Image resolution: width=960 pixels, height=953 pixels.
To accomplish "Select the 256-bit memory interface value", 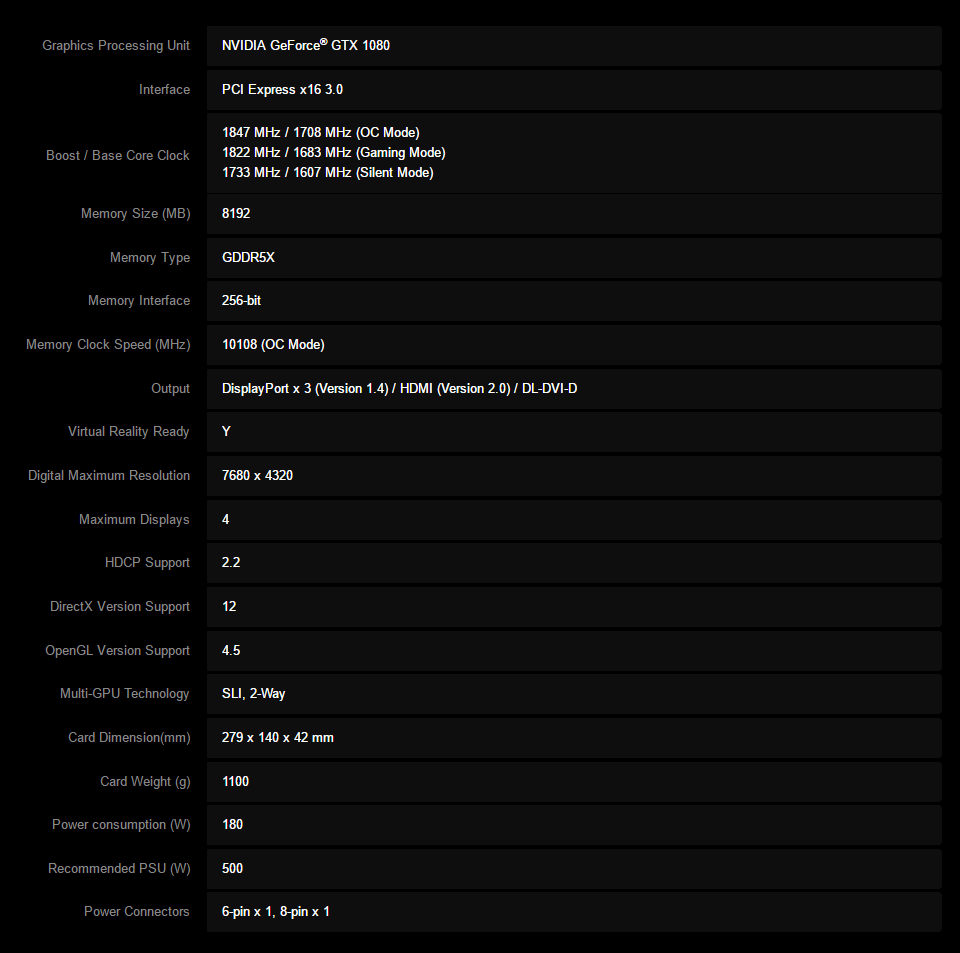I will pyautogui.click(x=241, y=301).
